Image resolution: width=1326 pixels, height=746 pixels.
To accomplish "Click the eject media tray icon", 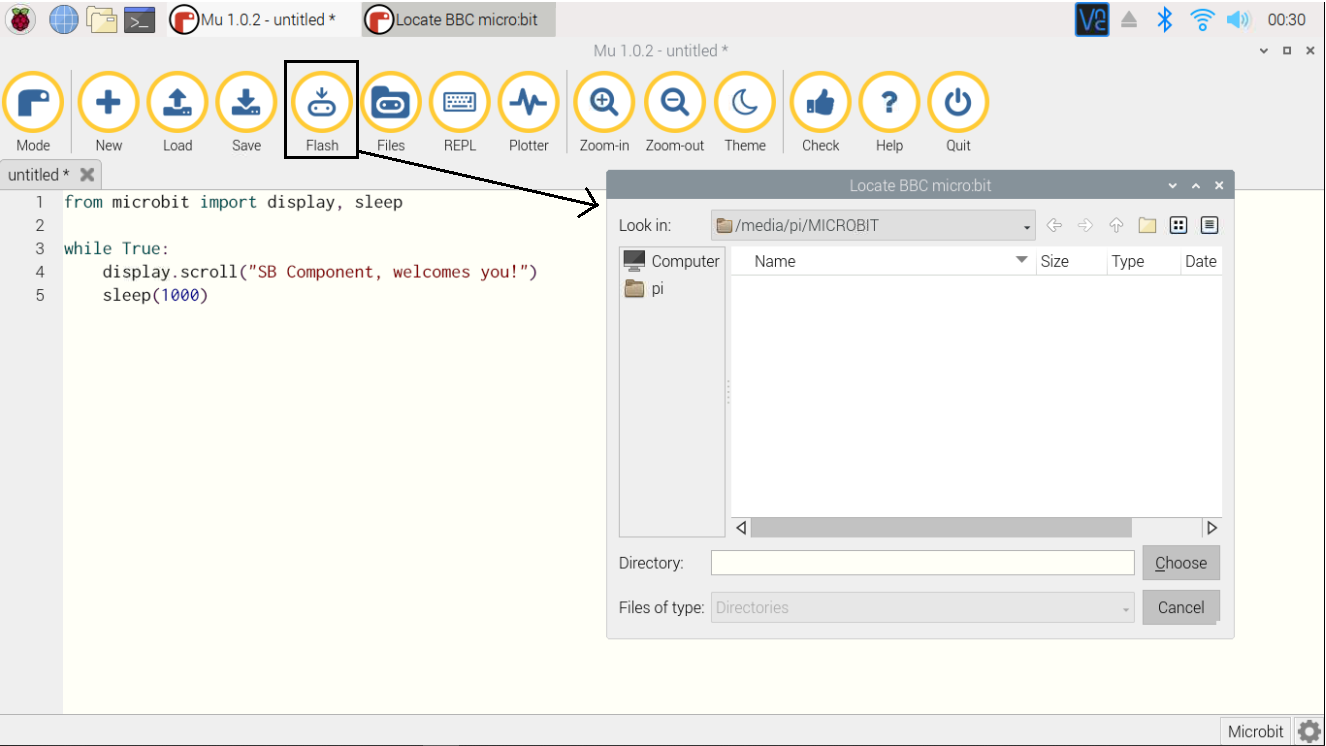I will (x=1129, y=19).
